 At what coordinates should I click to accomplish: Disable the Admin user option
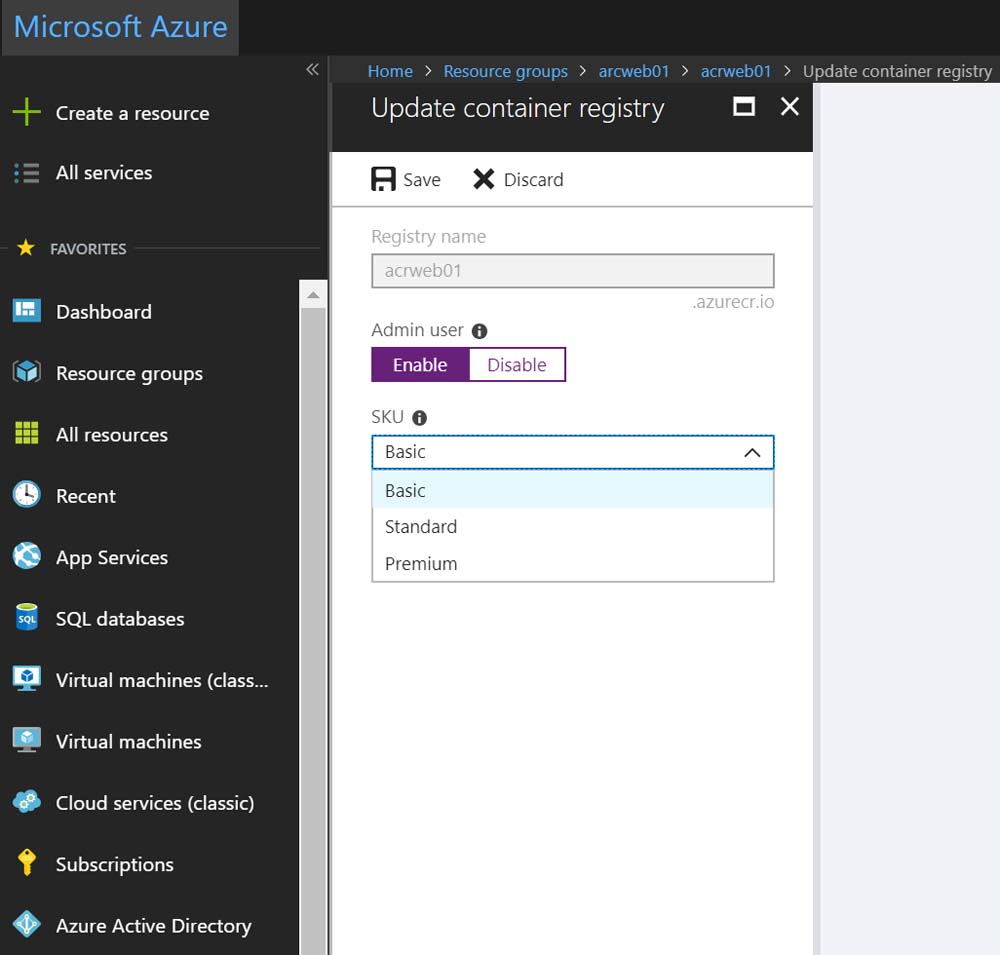516,365
